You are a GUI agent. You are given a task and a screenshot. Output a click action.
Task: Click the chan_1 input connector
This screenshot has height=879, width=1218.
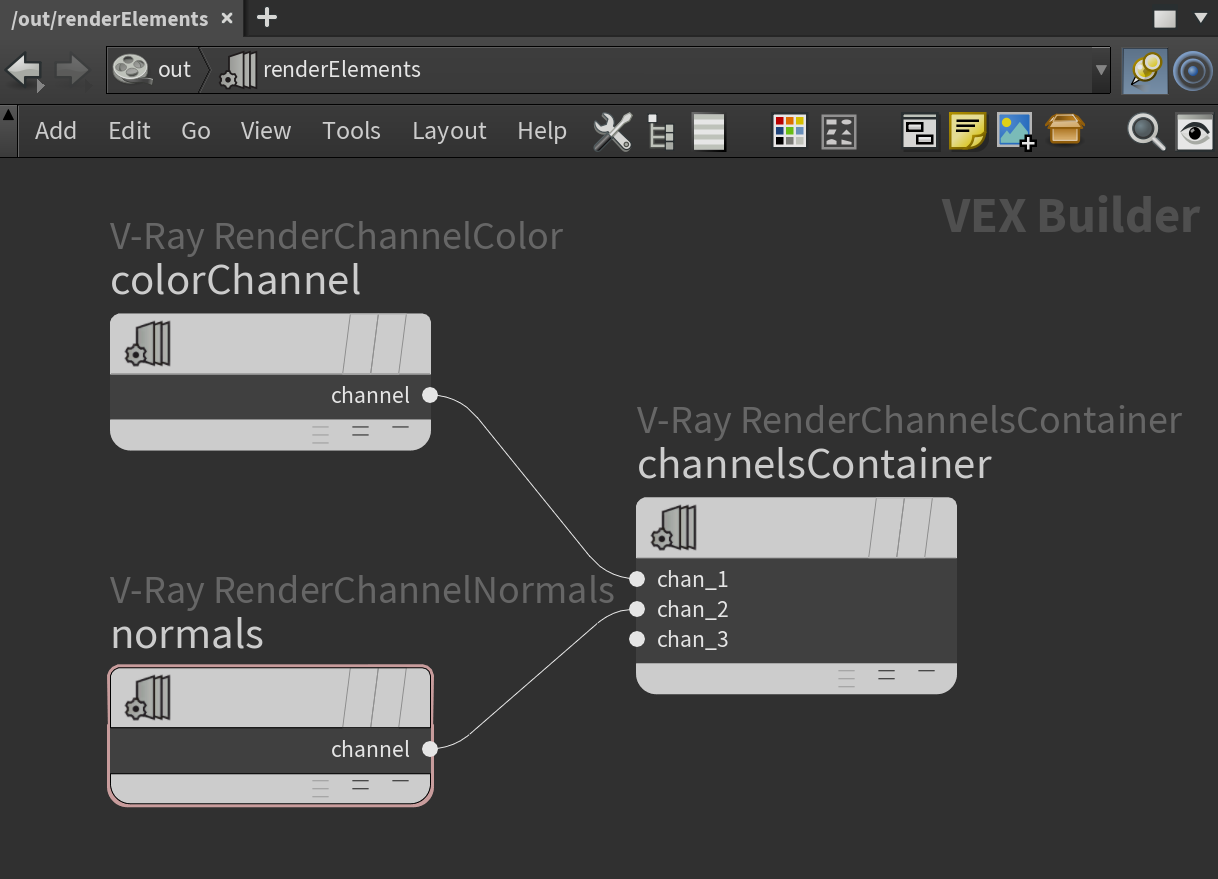[637, 579]
